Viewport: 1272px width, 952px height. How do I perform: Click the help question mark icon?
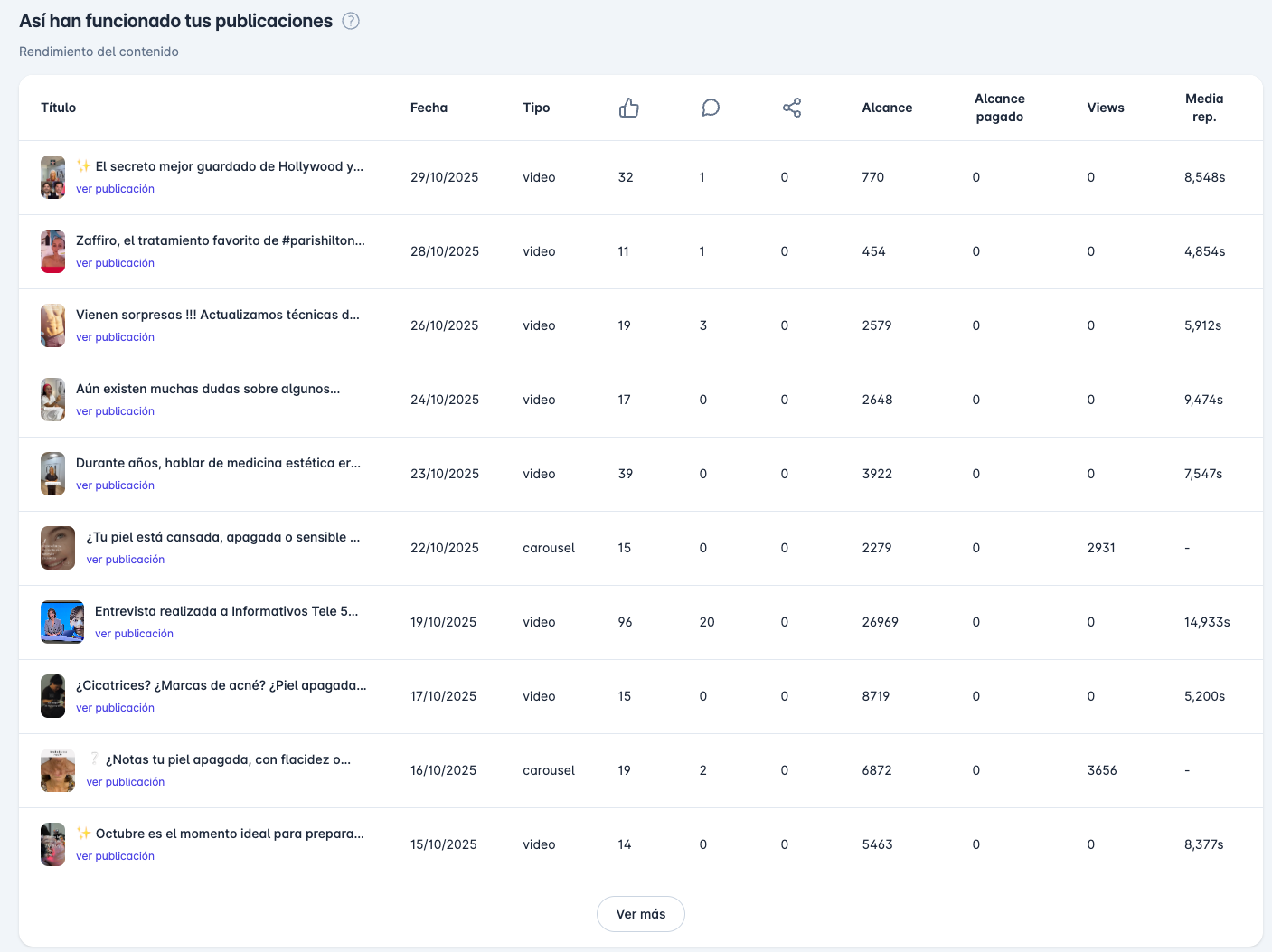[x=351, y=22]
